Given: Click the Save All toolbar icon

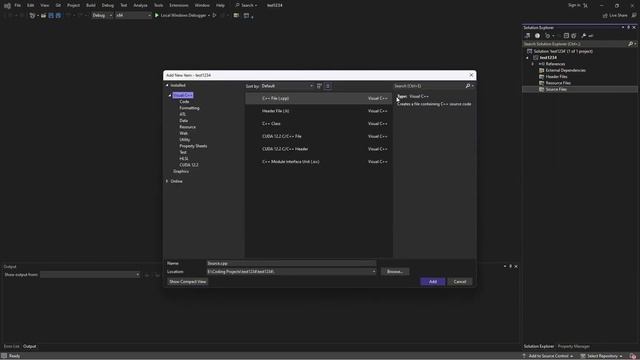Looking at the screenshot, I should (58, 16).
